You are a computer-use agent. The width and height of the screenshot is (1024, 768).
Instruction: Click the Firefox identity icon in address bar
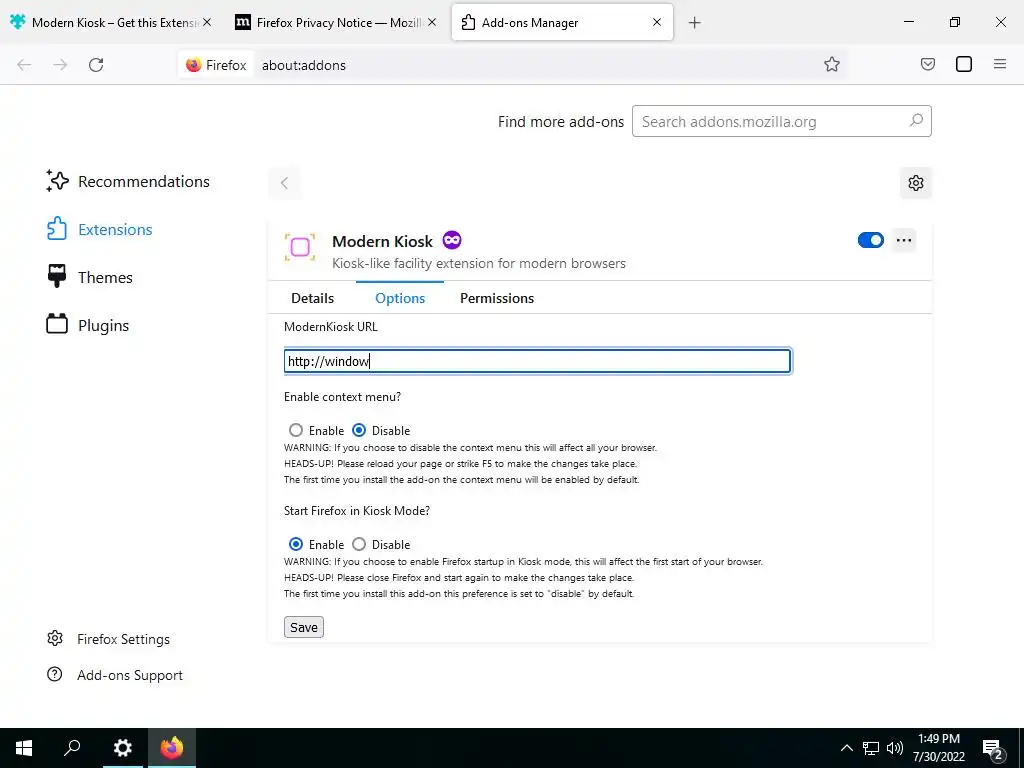[x=216, y=65]
